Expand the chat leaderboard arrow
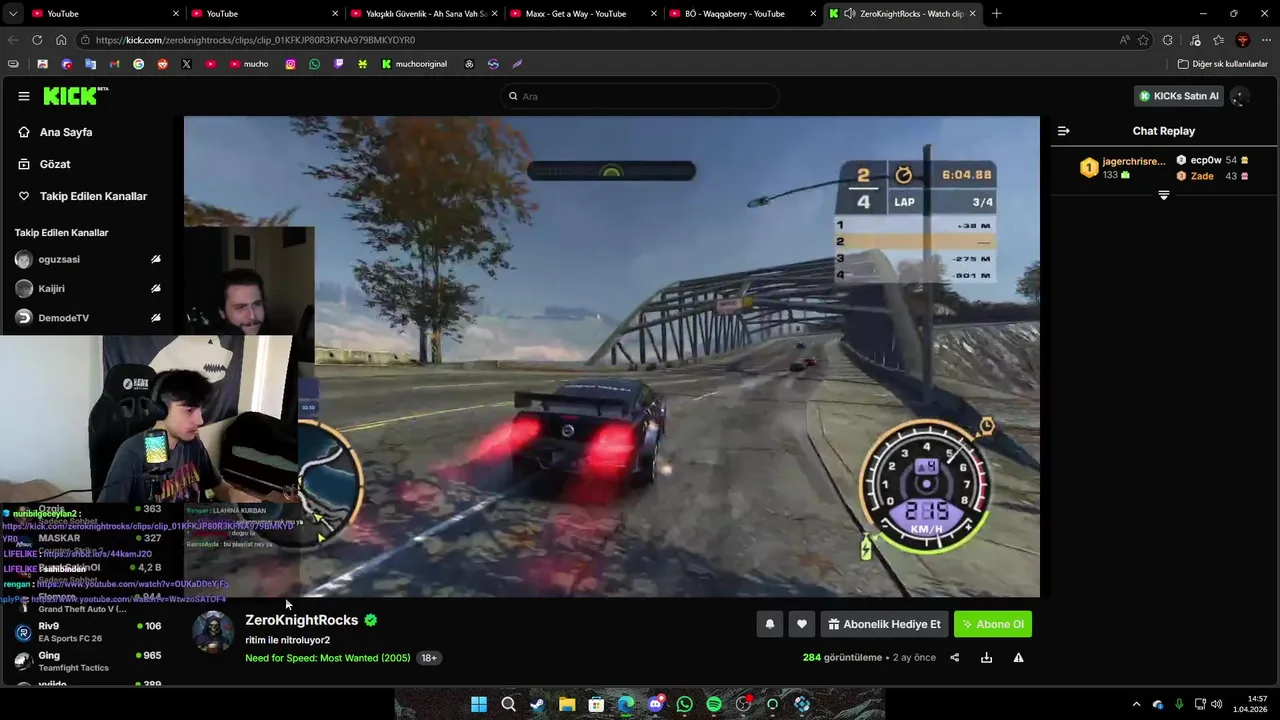 [x=1163, y=195]
